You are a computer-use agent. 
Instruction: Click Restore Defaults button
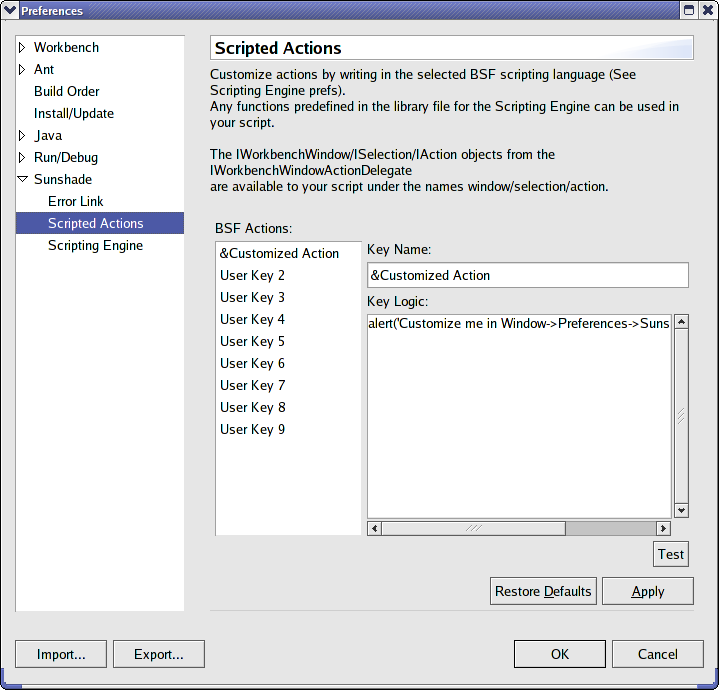(543, 591)
